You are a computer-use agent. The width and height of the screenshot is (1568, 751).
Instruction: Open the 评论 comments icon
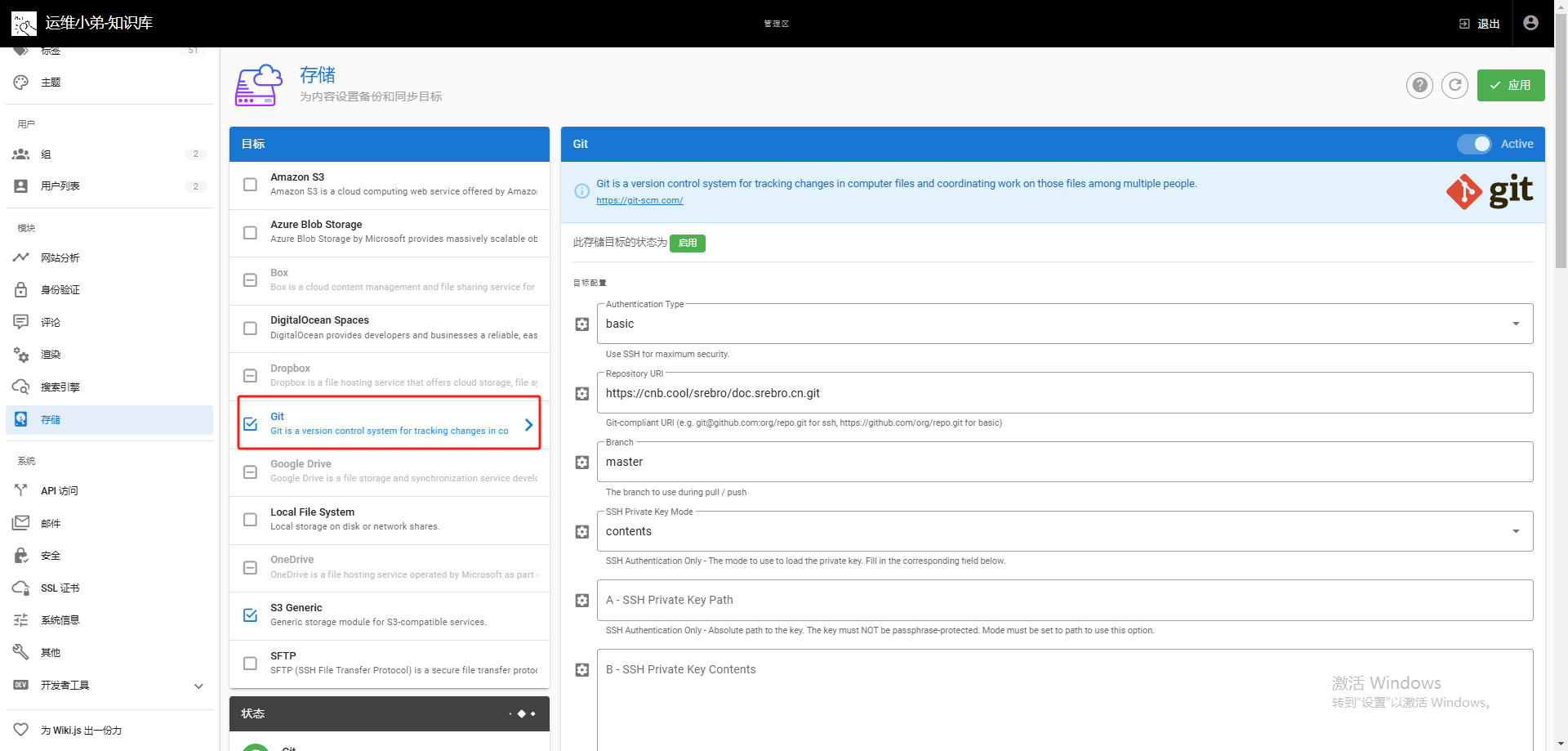tap(21, 322)
